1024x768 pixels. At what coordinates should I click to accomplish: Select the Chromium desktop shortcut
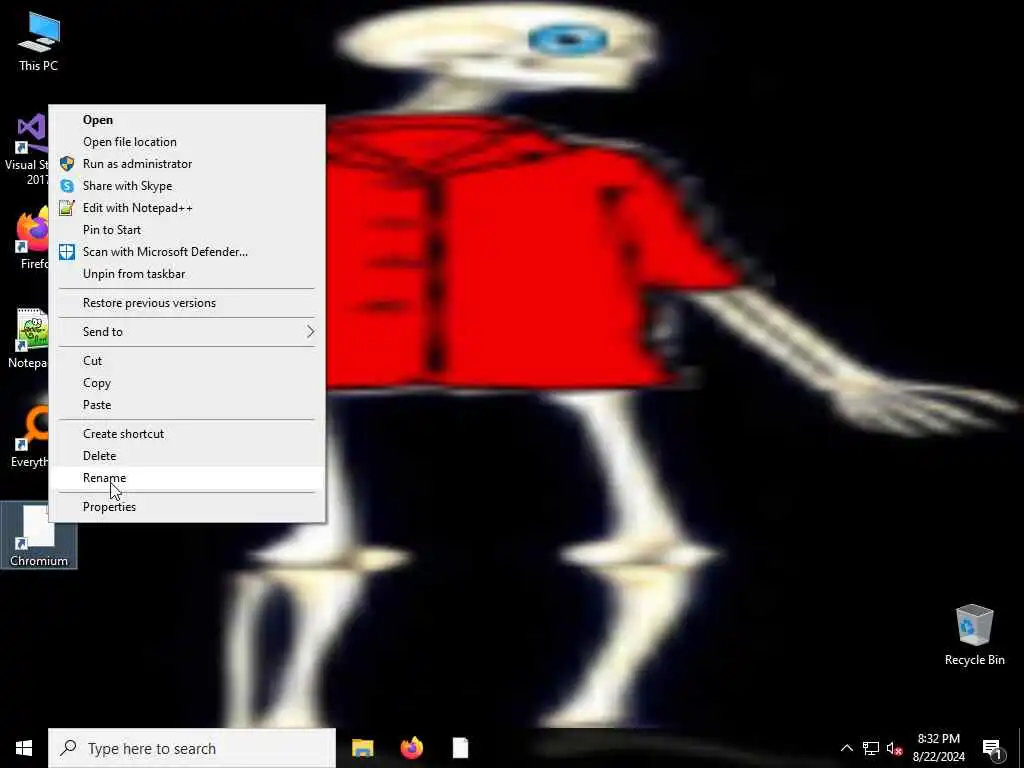coord(39,535)
